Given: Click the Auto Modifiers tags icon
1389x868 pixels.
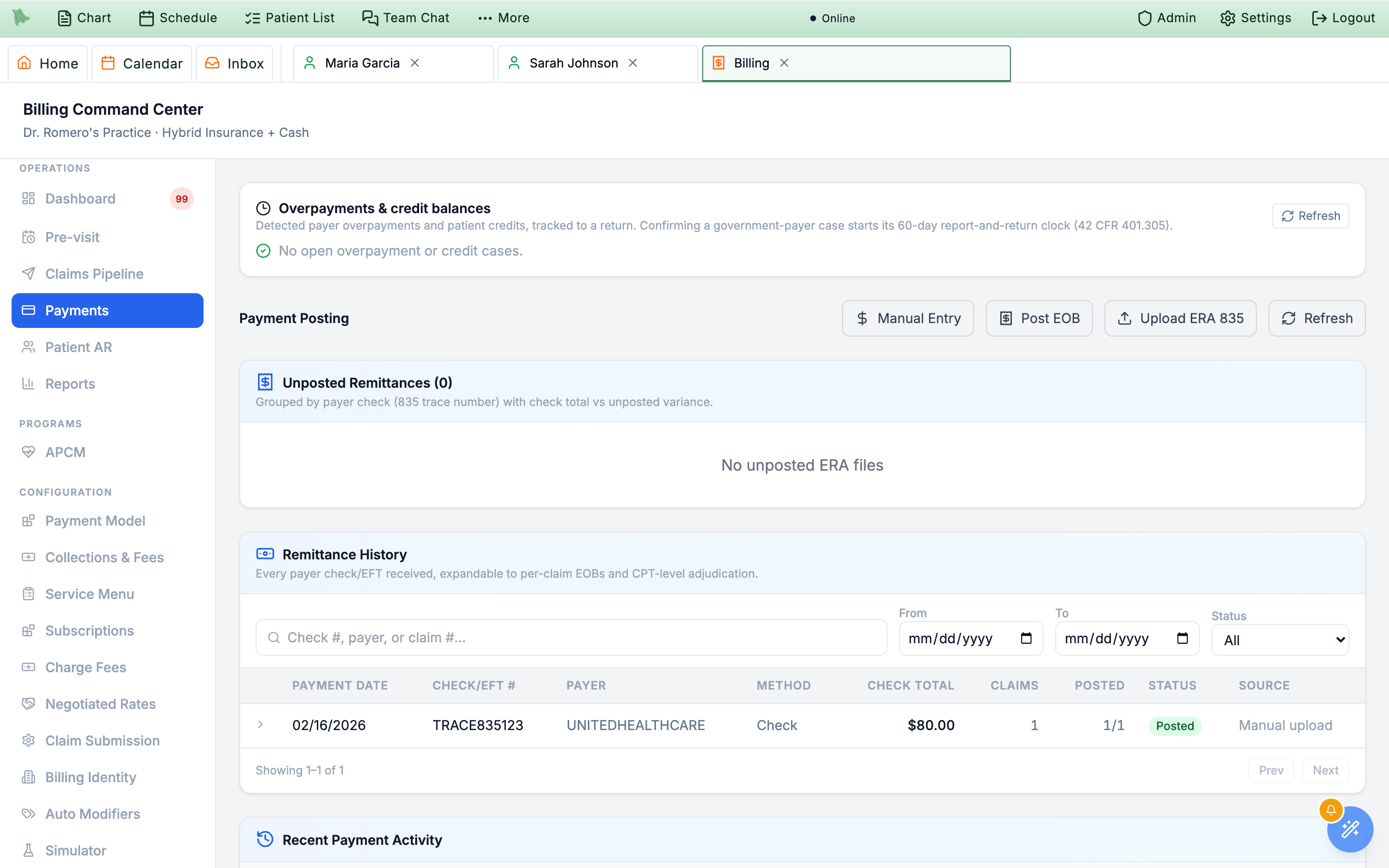Looking at the screenshot, I should [28, 814].
